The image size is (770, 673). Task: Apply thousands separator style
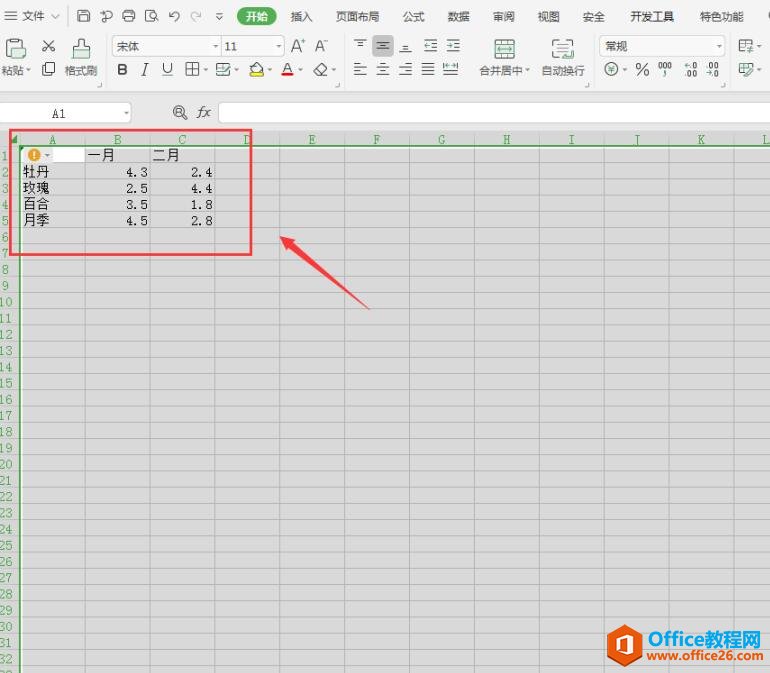tap(665, 69)
